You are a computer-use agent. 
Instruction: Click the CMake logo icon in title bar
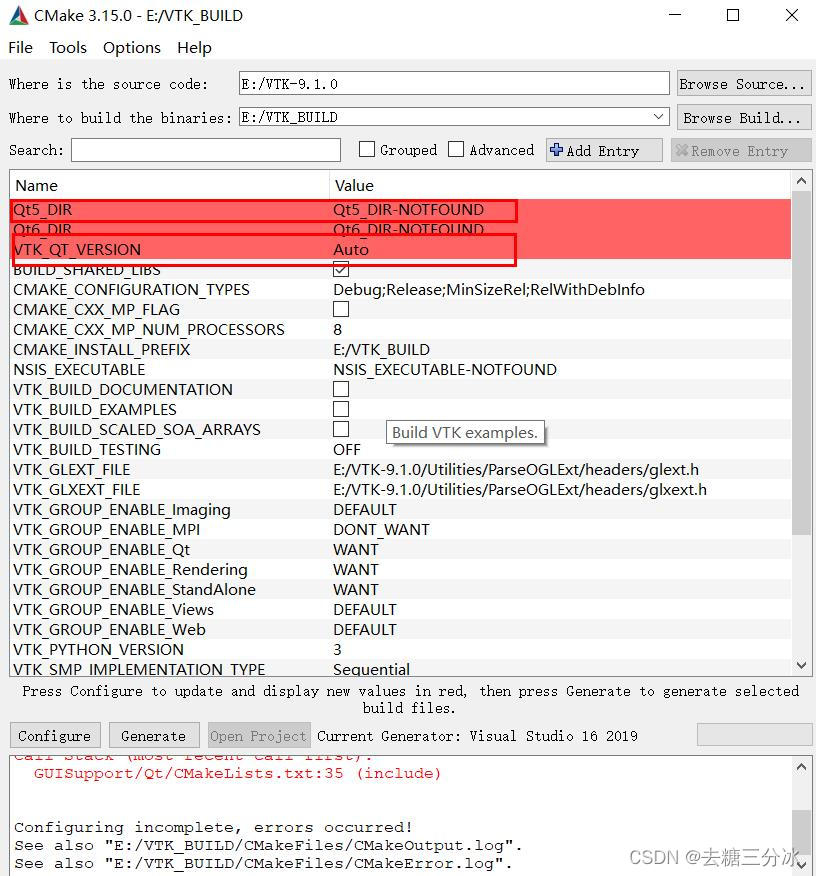click(18, 16)
